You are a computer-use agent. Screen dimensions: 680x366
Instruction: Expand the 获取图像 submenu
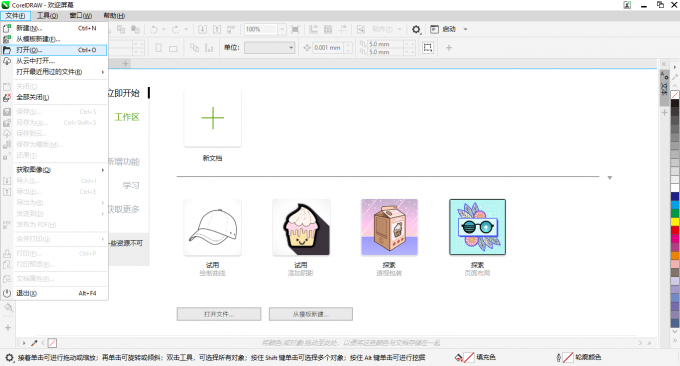[x=54, y=170]
